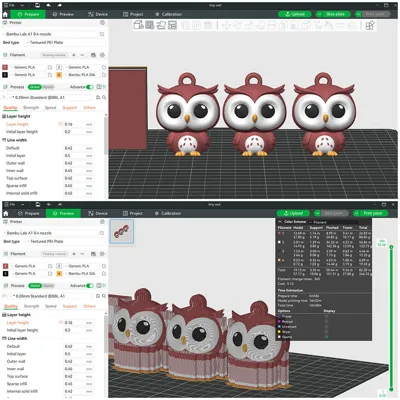Toggle the Advance switch in bottom window

(90, 286)
